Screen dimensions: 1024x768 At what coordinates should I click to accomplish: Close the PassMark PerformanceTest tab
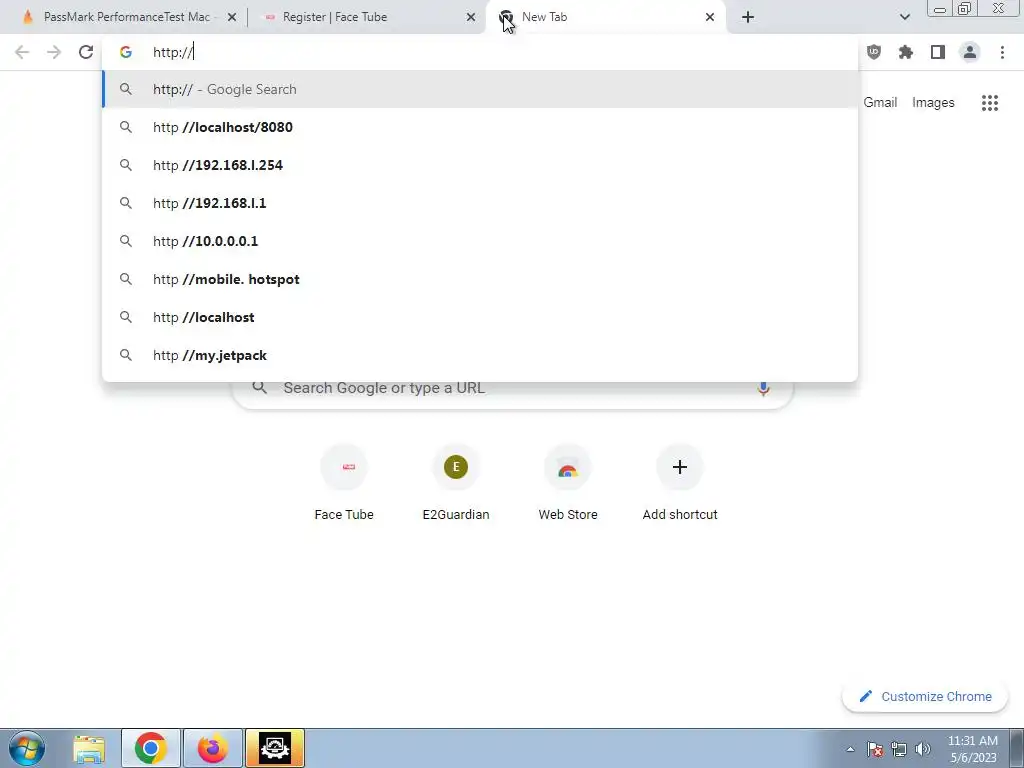(x=232, y=17)
